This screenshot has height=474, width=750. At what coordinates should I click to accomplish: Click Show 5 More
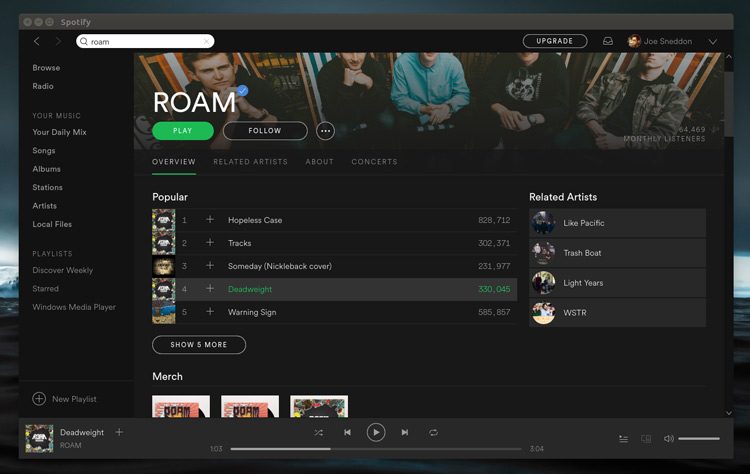pos(199,344)
